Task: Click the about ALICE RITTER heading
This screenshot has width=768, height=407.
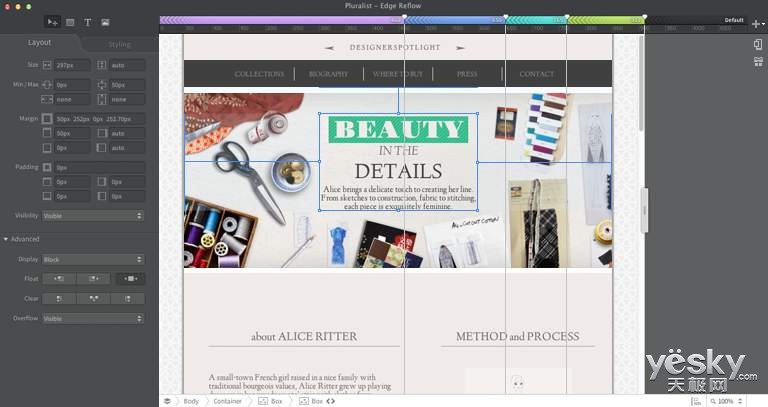Action: pyautogui.click(x=304, y=336)
